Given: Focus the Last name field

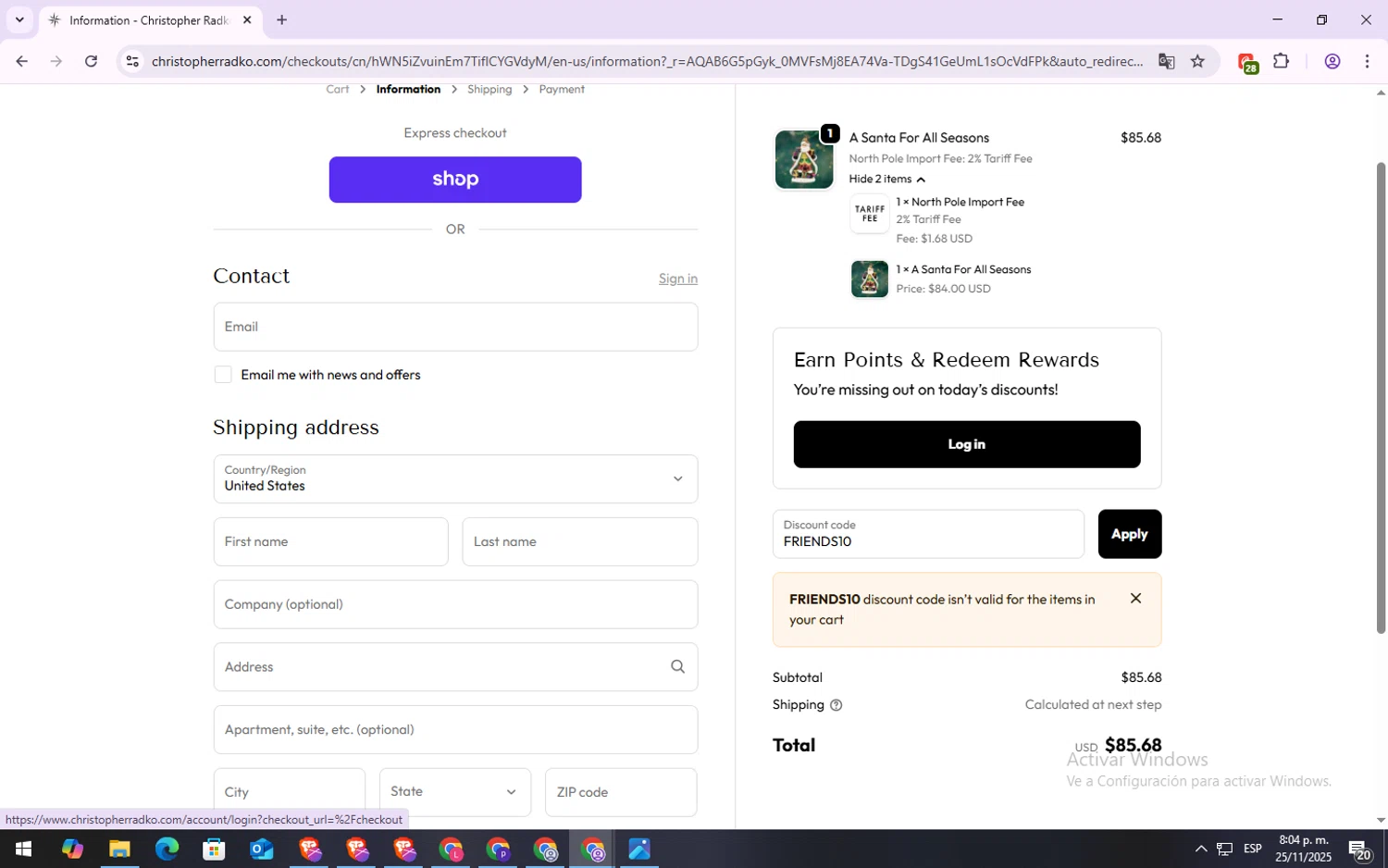Looking at the screenshot, I should tap(580, 541).
